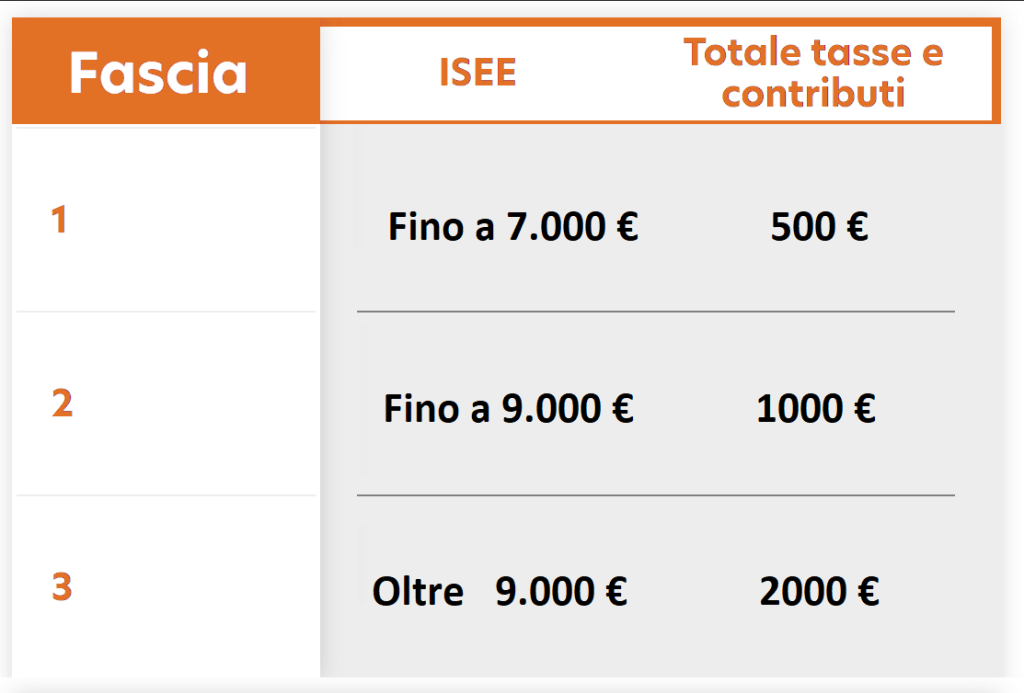Click the word Oltre in third row
The image size is (1024, 693).
coord(418,592)
